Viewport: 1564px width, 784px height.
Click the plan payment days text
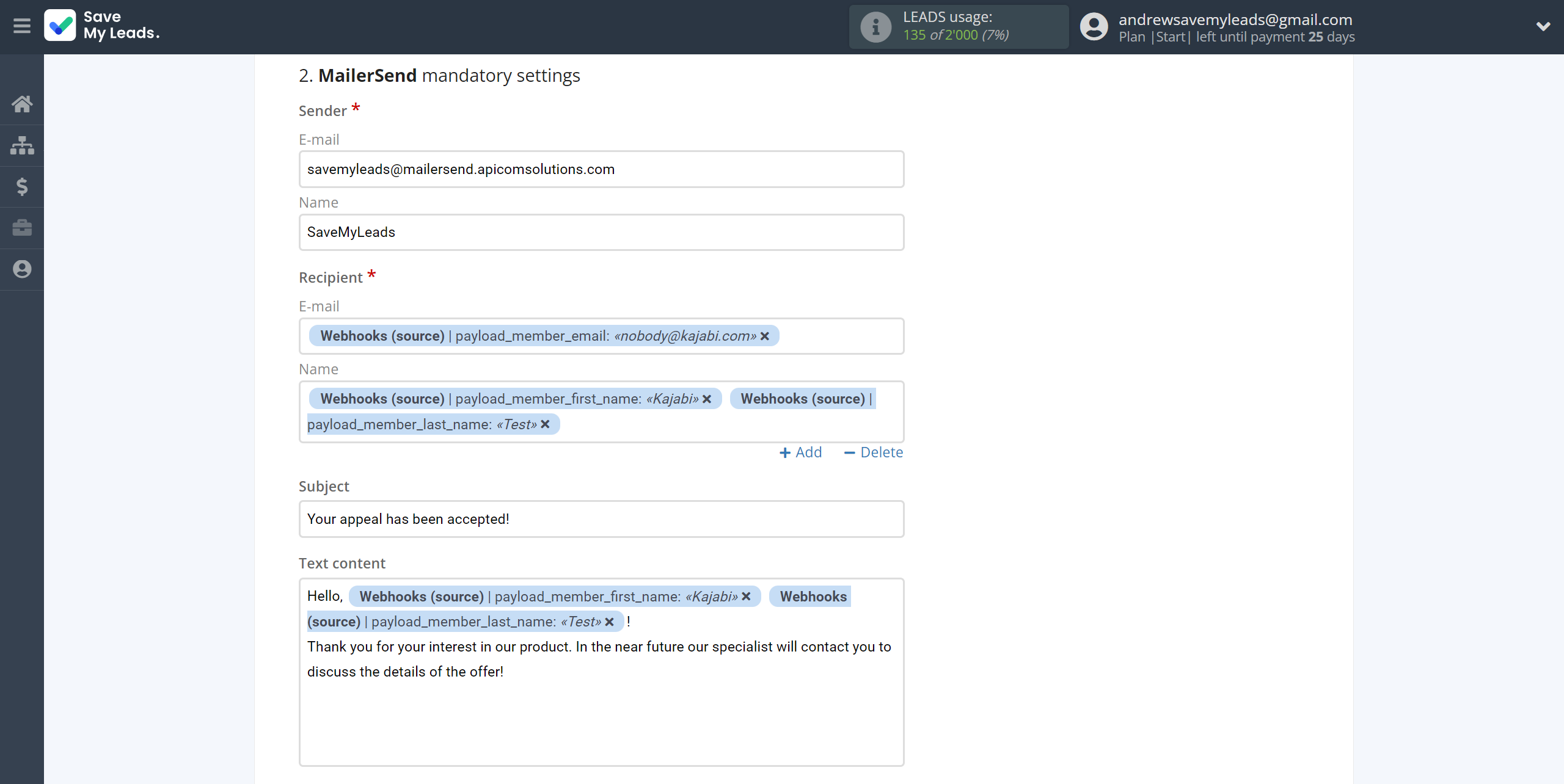point(1237,37)
